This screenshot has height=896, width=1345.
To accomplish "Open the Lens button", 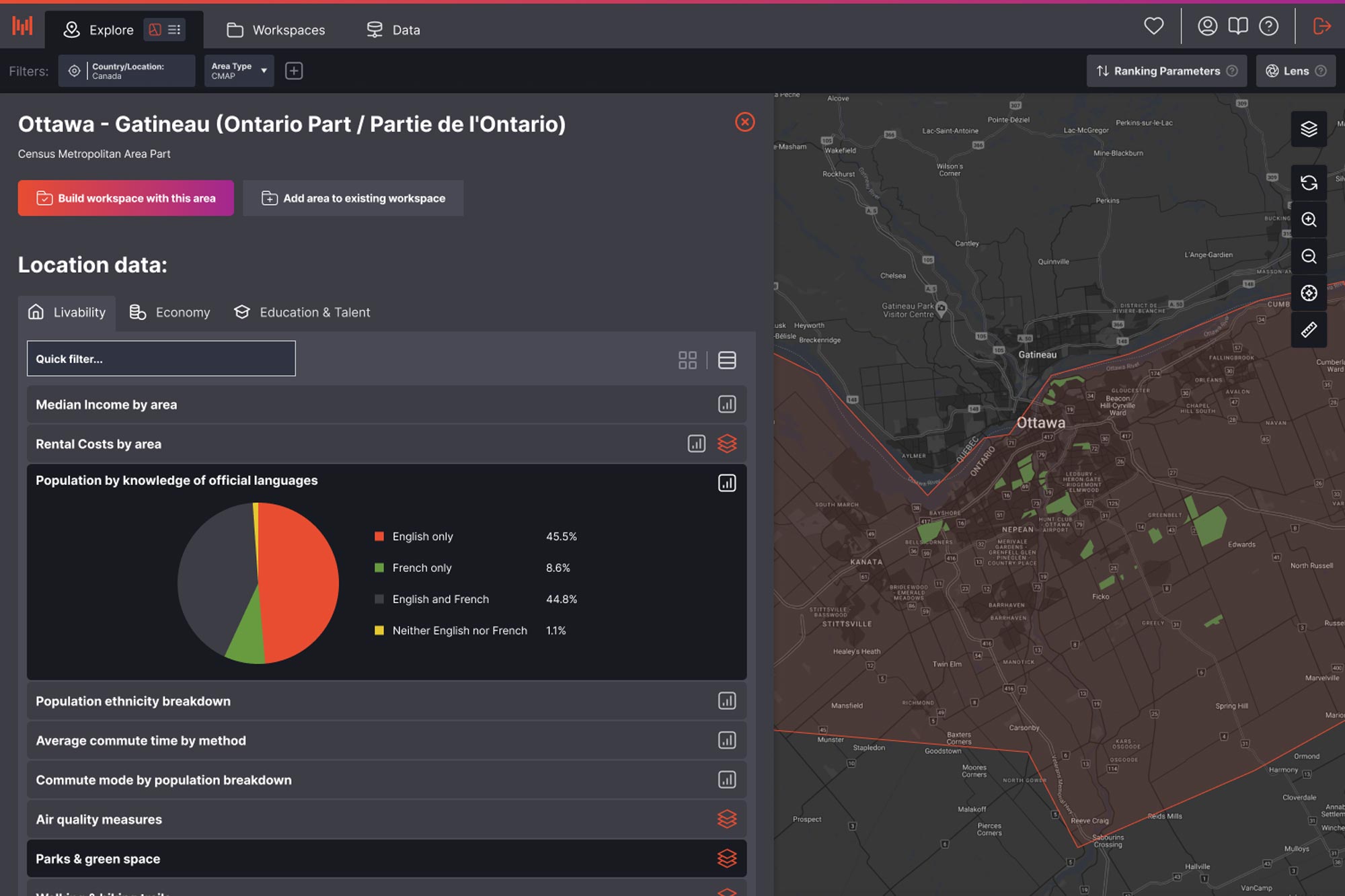I will [1295, 71].
